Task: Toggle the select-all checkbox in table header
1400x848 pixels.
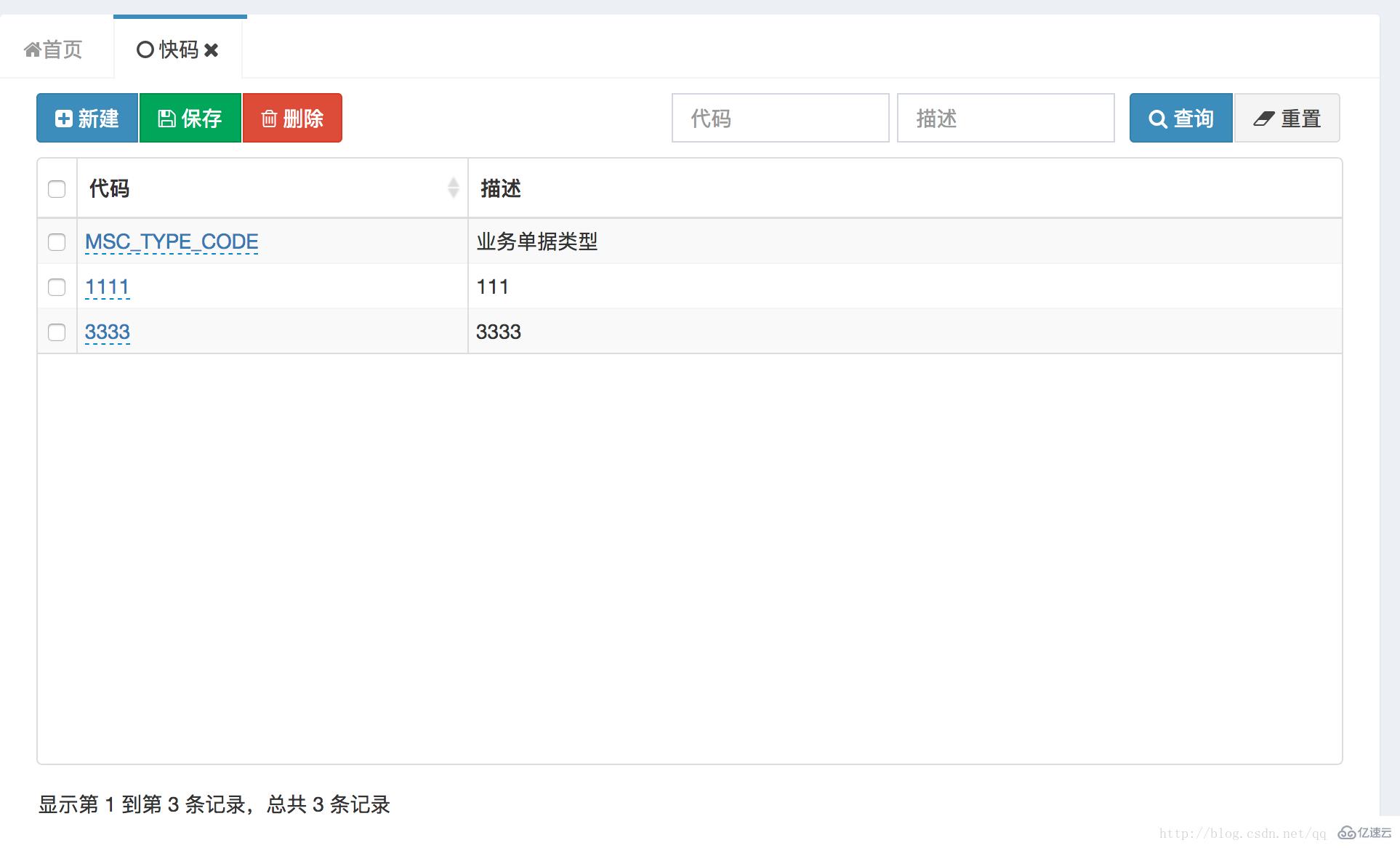Action: pyautogui.click(x=57, y=189)
